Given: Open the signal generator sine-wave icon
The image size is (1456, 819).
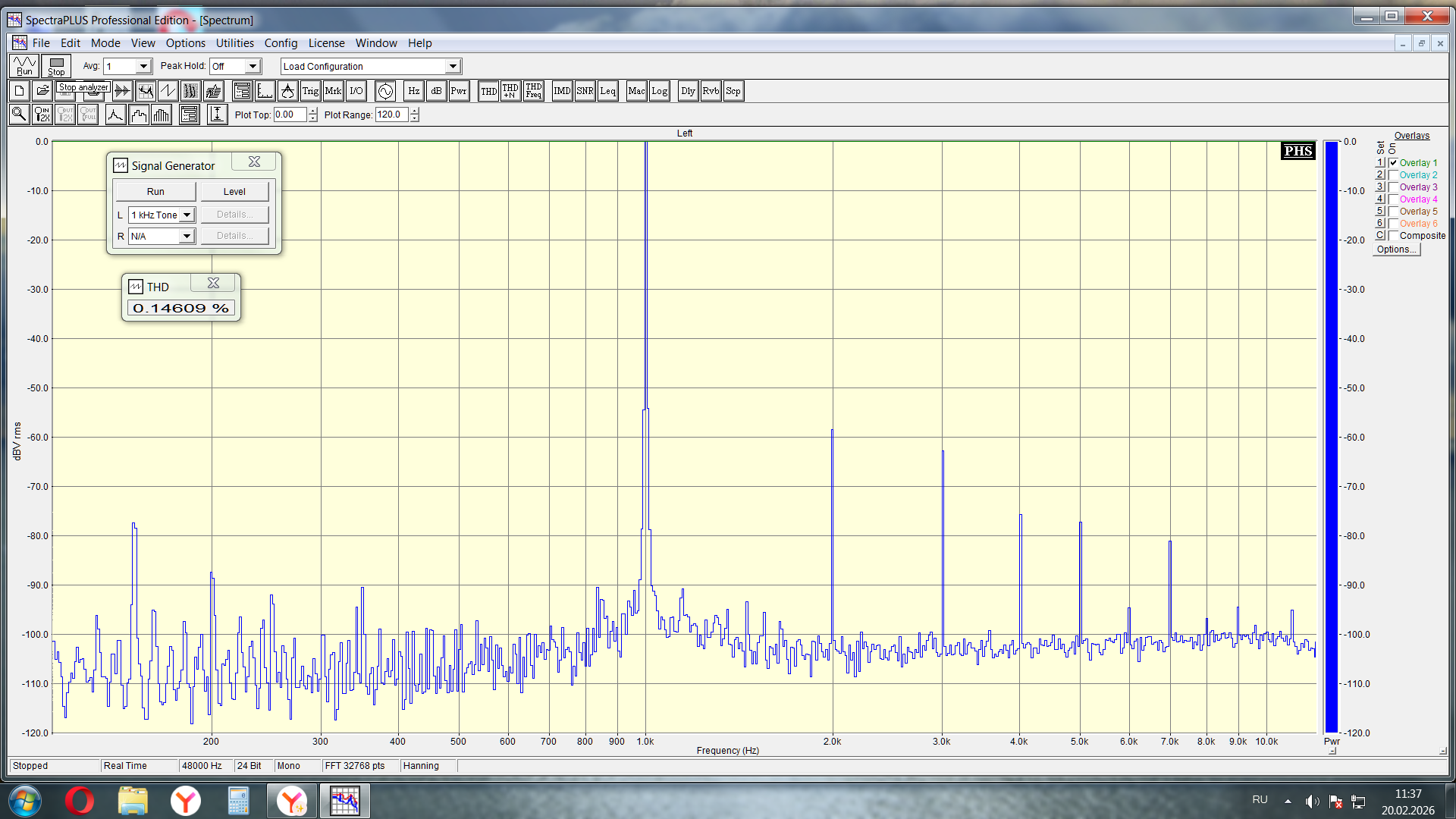Looking at the screenshot, I should (385, 91).
